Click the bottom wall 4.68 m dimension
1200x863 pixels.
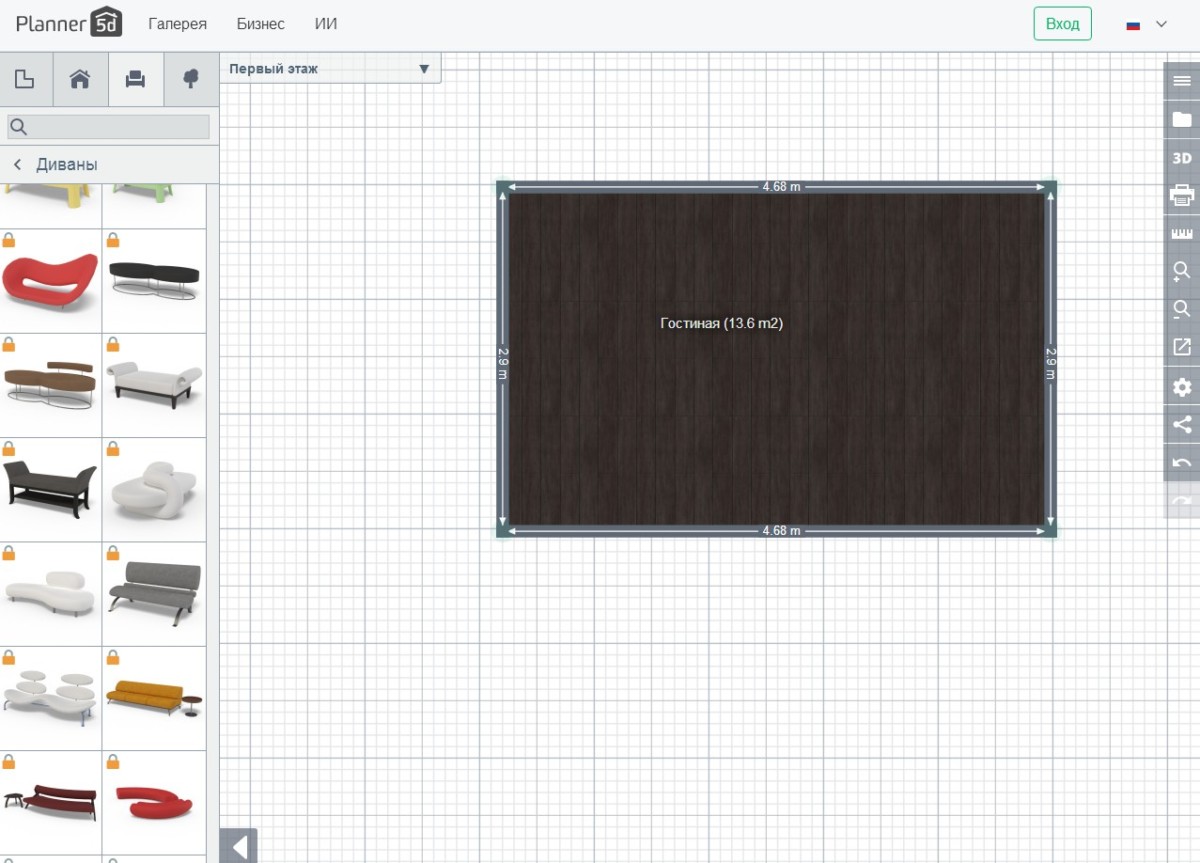pos(781,531)
